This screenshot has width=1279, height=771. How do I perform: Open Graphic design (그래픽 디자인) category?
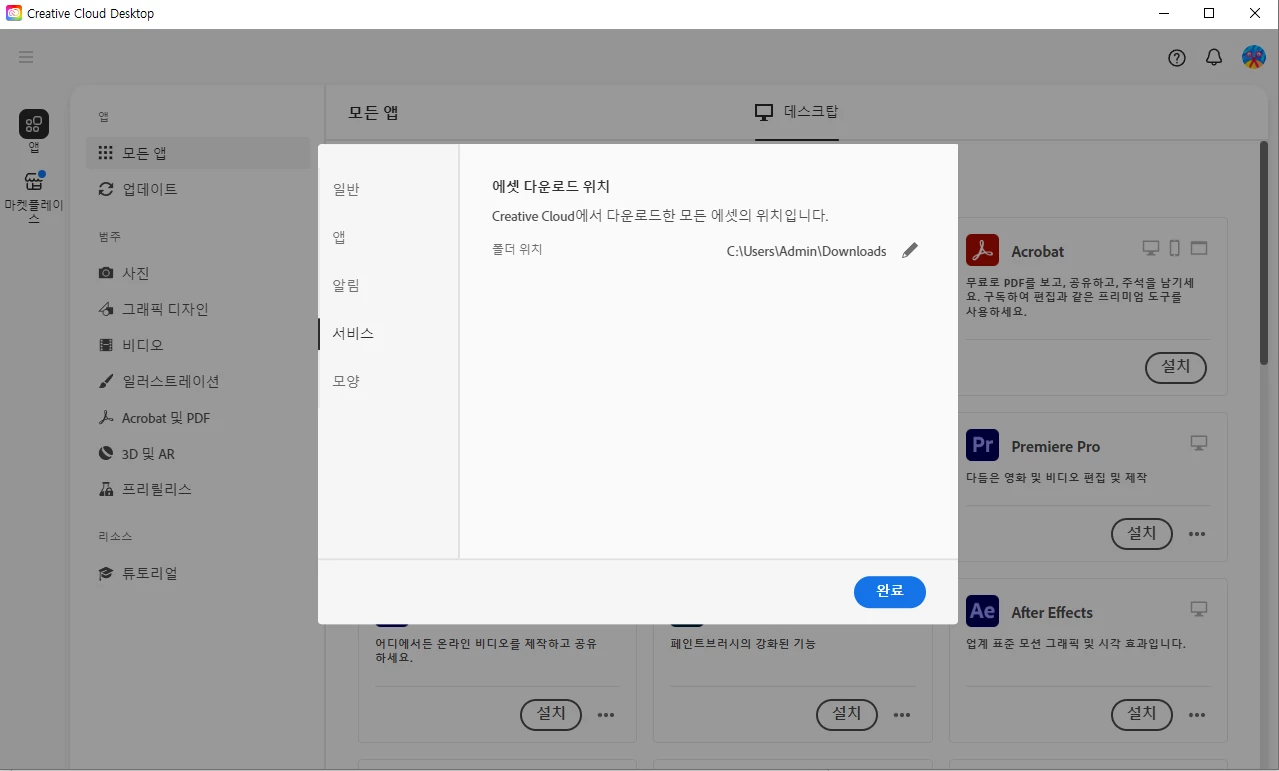(198, 309)
